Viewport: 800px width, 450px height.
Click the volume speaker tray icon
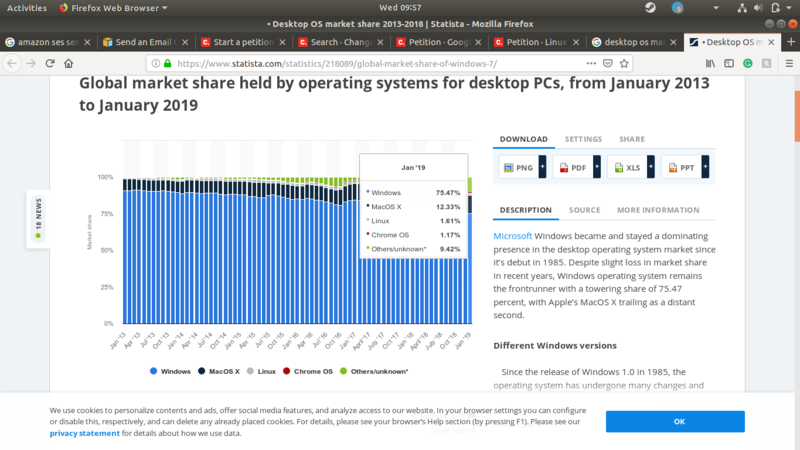pyautogui.click(x=759, y=8)
